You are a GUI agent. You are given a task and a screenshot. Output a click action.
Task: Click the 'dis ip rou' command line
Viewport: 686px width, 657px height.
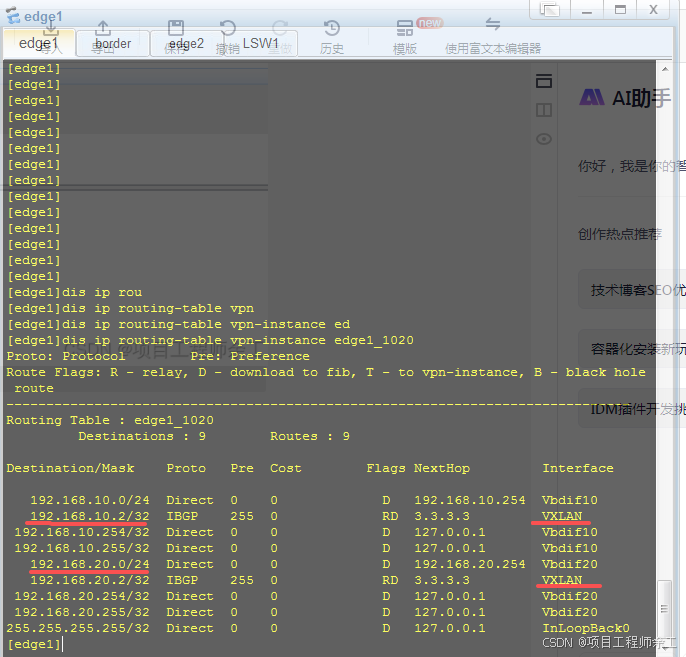click(x=75, y=292)
